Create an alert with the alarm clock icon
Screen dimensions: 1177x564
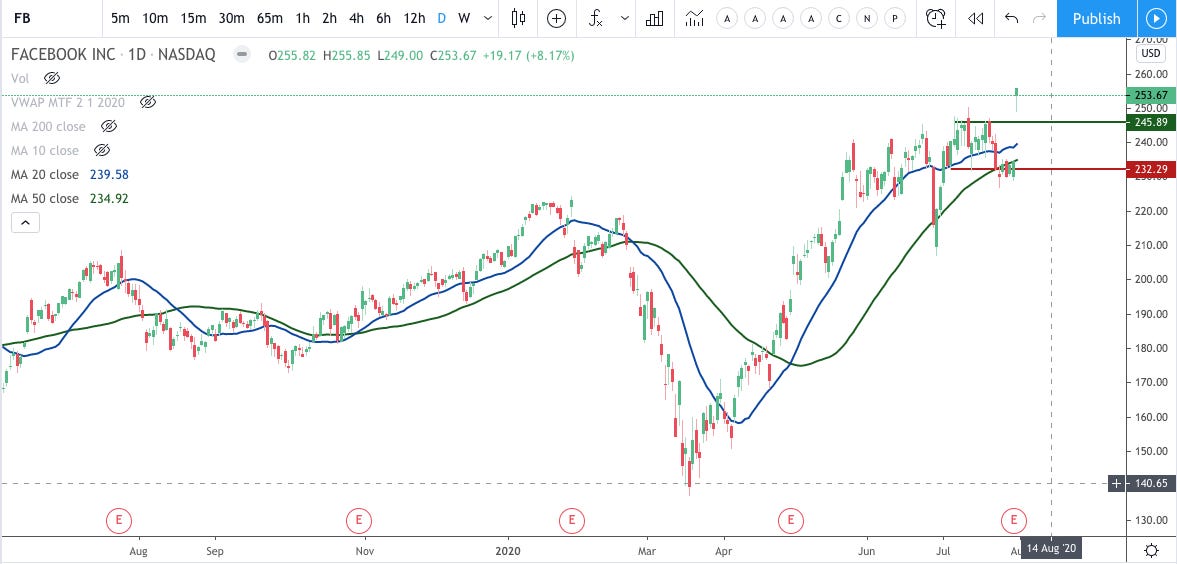coord(936,19)
